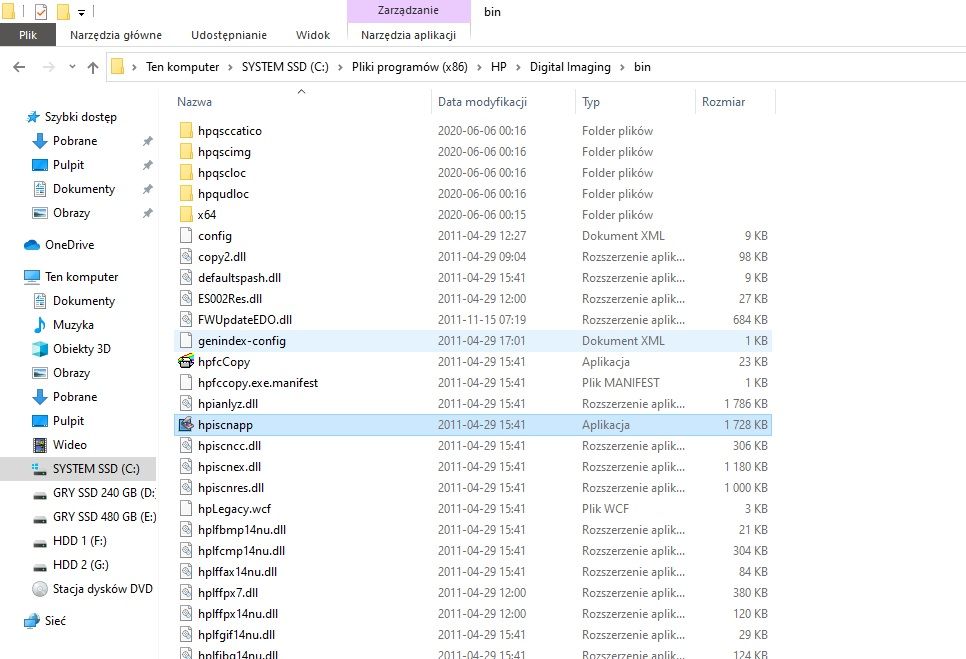This screenshot has height=659, width=966.
Task: Open the Widok ribbon tab
Action: [313, 35]
